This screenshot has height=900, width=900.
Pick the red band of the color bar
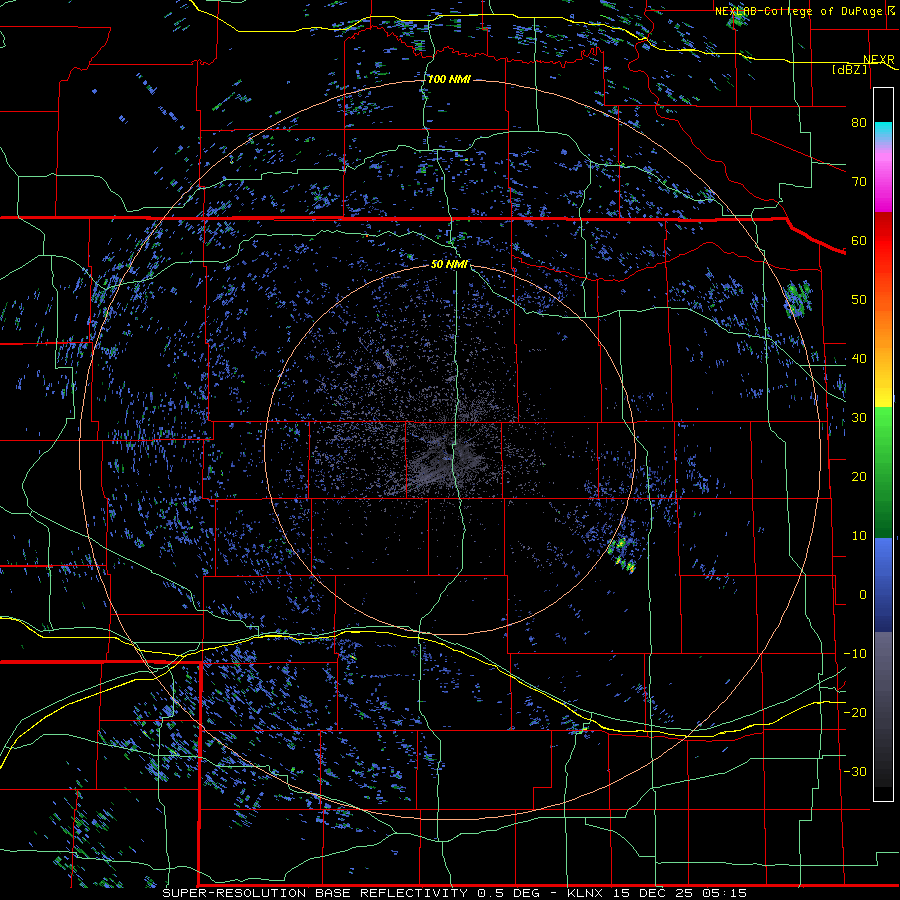coord(883,241)
